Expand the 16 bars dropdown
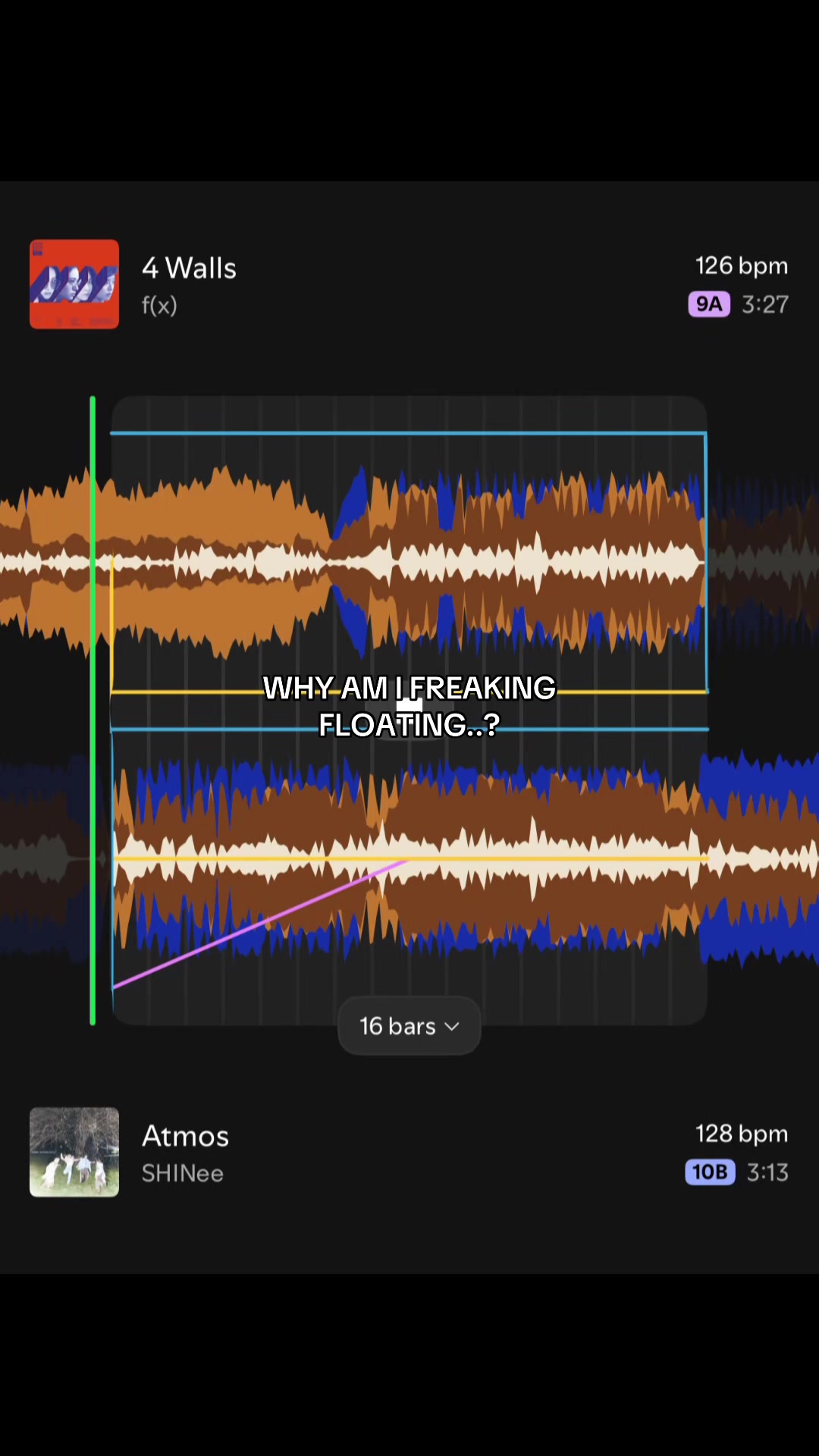Viewport: 819px width, 1456px height. pyautogui.click(x=409, y=1026)
